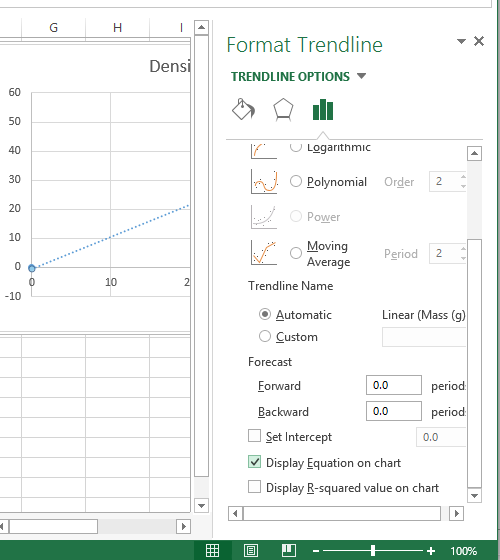500x560 pixels.
Task: Click the Custom trendline name text box
Action: point(424,338)
